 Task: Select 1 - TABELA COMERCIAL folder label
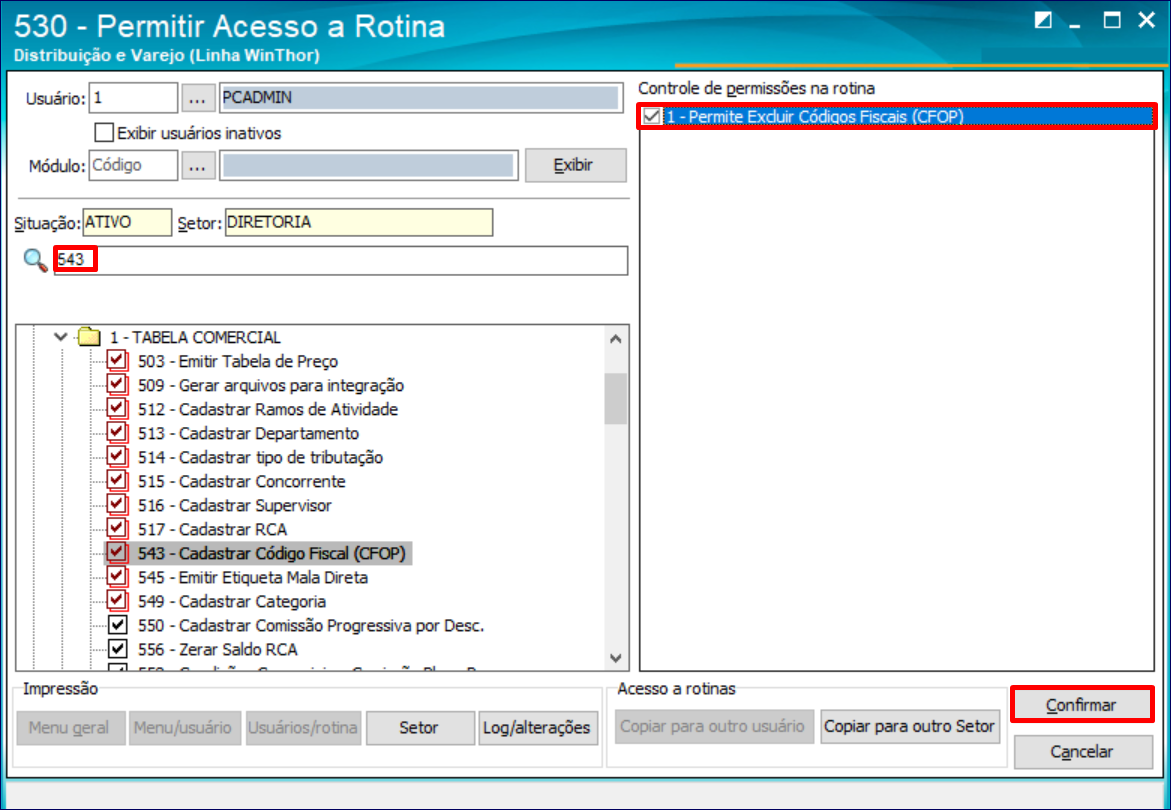[195, 337]
